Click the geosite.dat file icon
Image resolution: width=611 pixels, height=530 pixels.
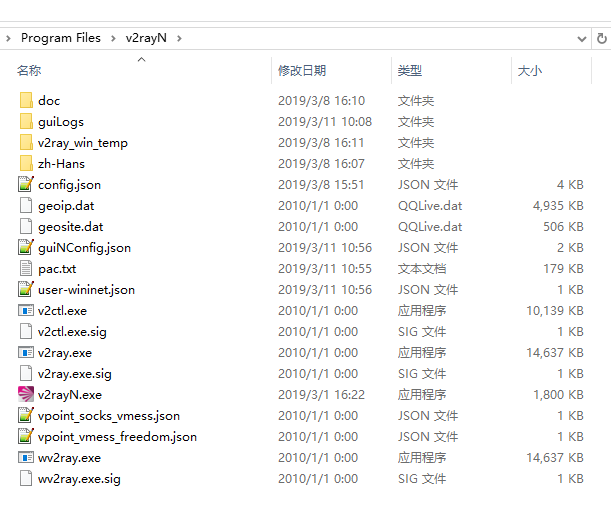26,226
